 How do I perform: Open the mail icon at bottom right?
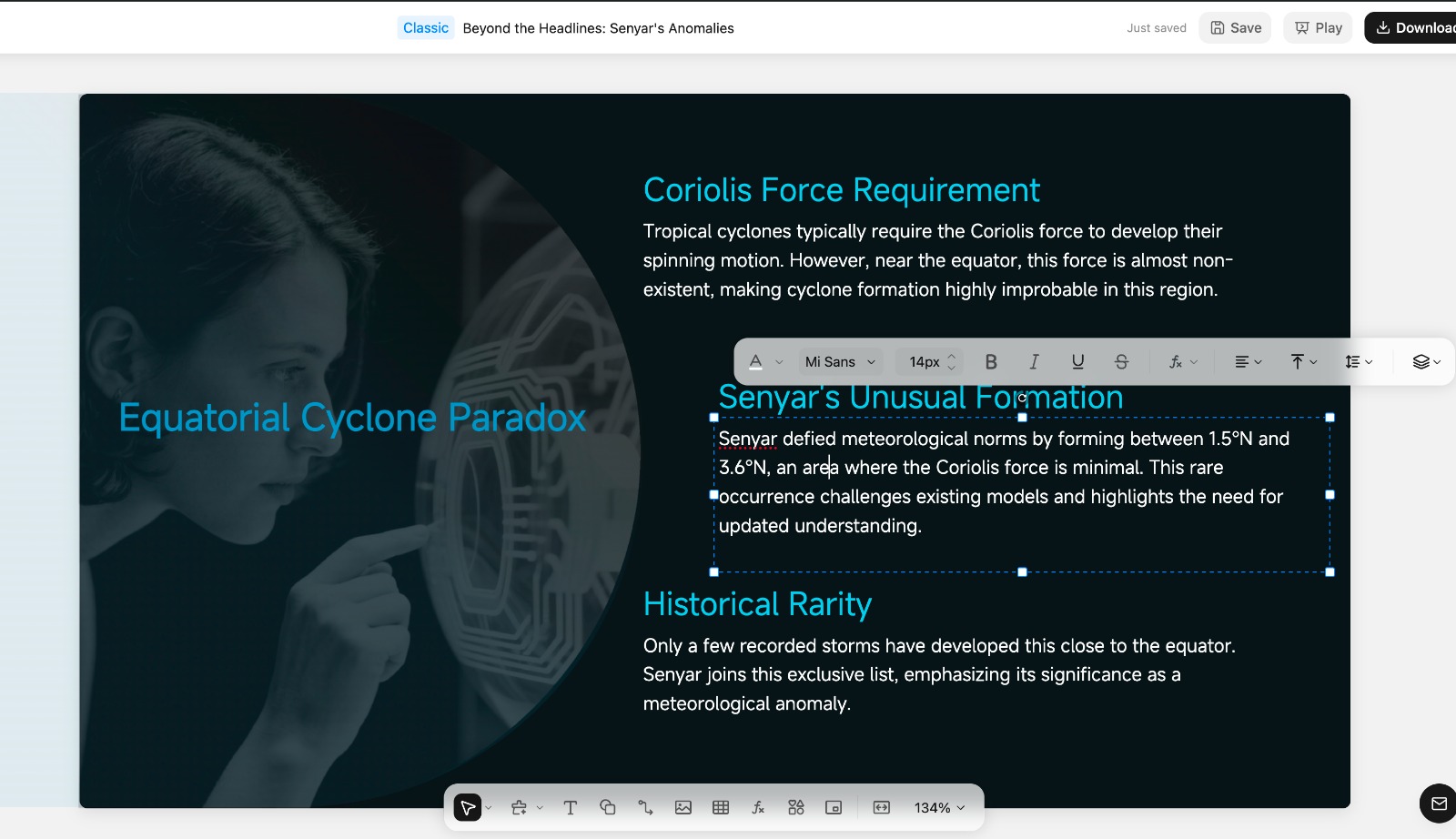tap(1439, 804)
